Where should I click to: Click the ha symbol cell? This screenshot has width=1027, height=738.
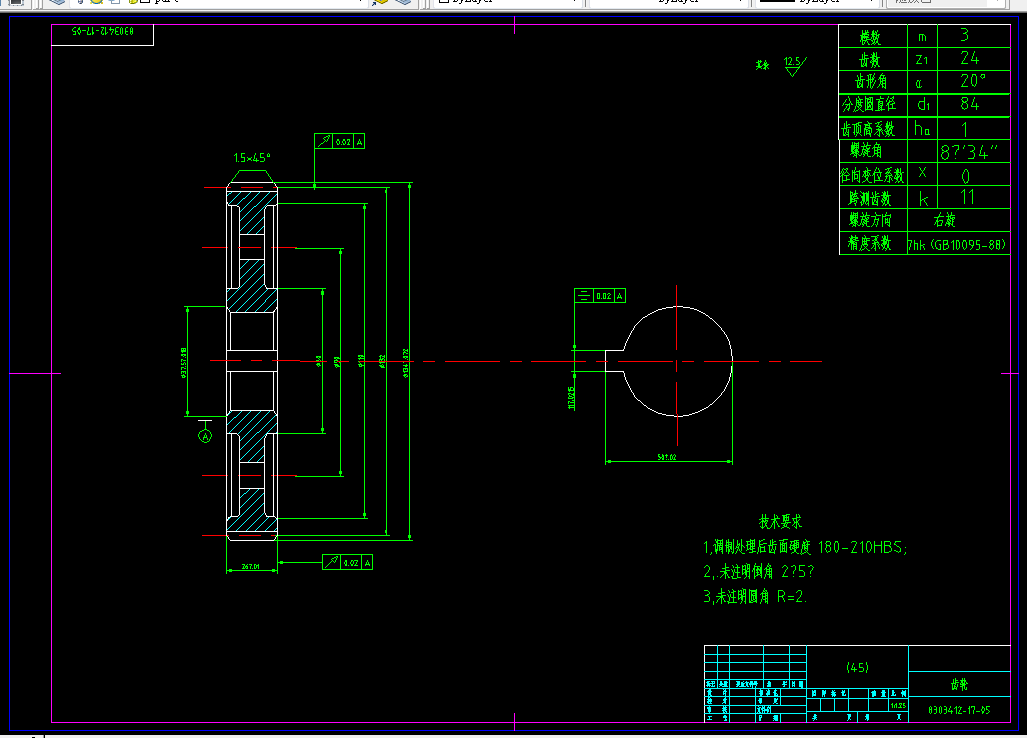click(922, 128)
